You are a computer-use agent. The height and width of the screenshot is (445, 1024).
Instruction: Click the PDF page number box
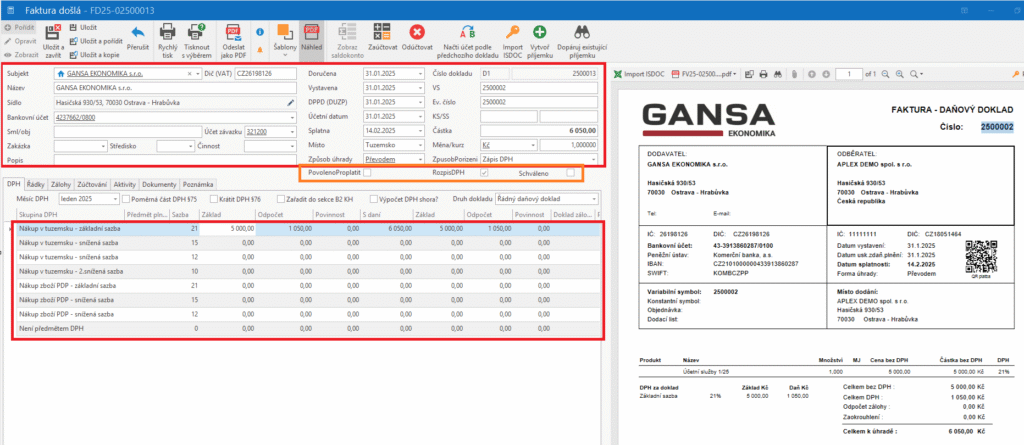pyautogui.click(x=848, y=74)
